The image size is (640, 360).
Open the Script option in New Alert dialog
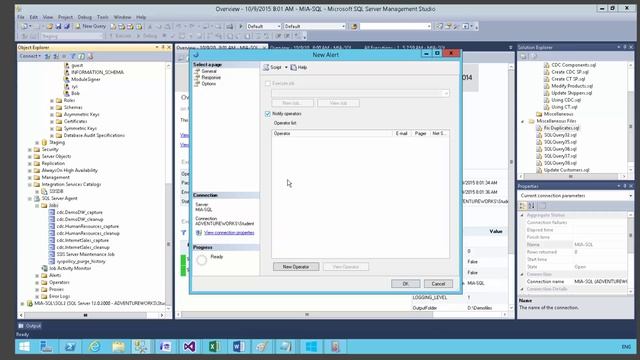pyautogui.click(x=273, y=67)
